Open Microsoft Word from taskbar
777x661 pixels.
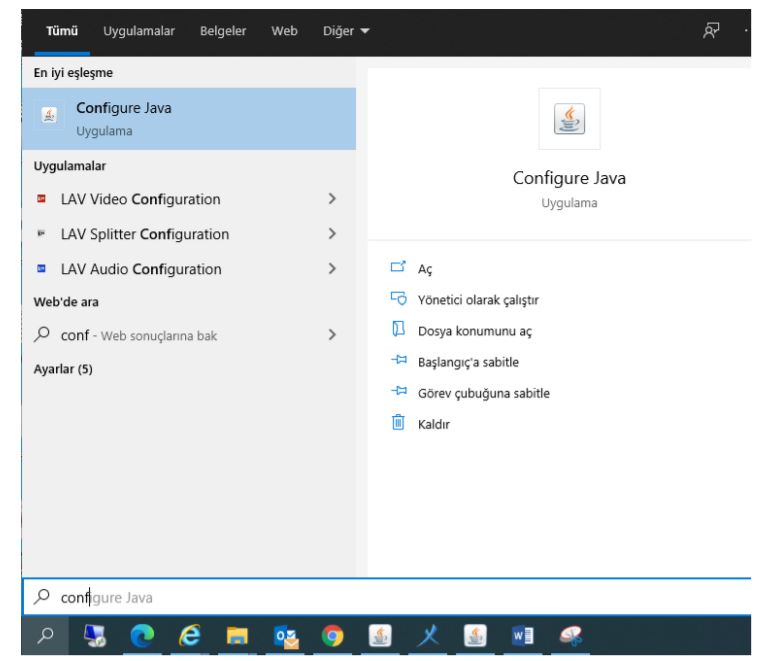523,635
